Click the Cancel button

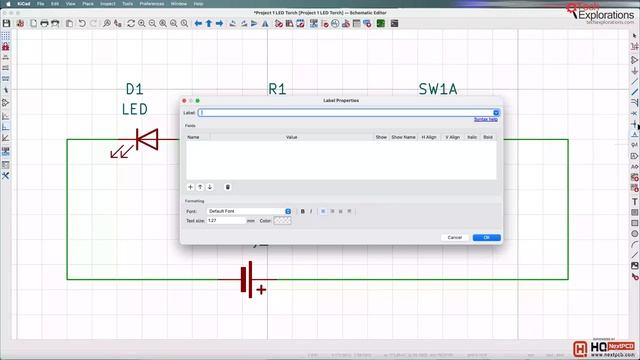[x=454, y=238]
